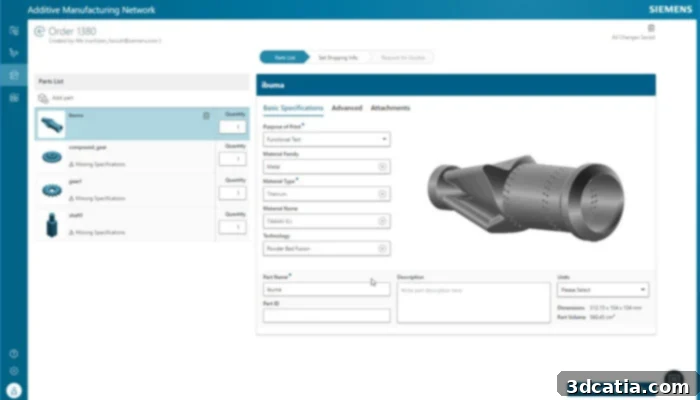Open the user profile avatar at sidebar bottom

(14, 390)
